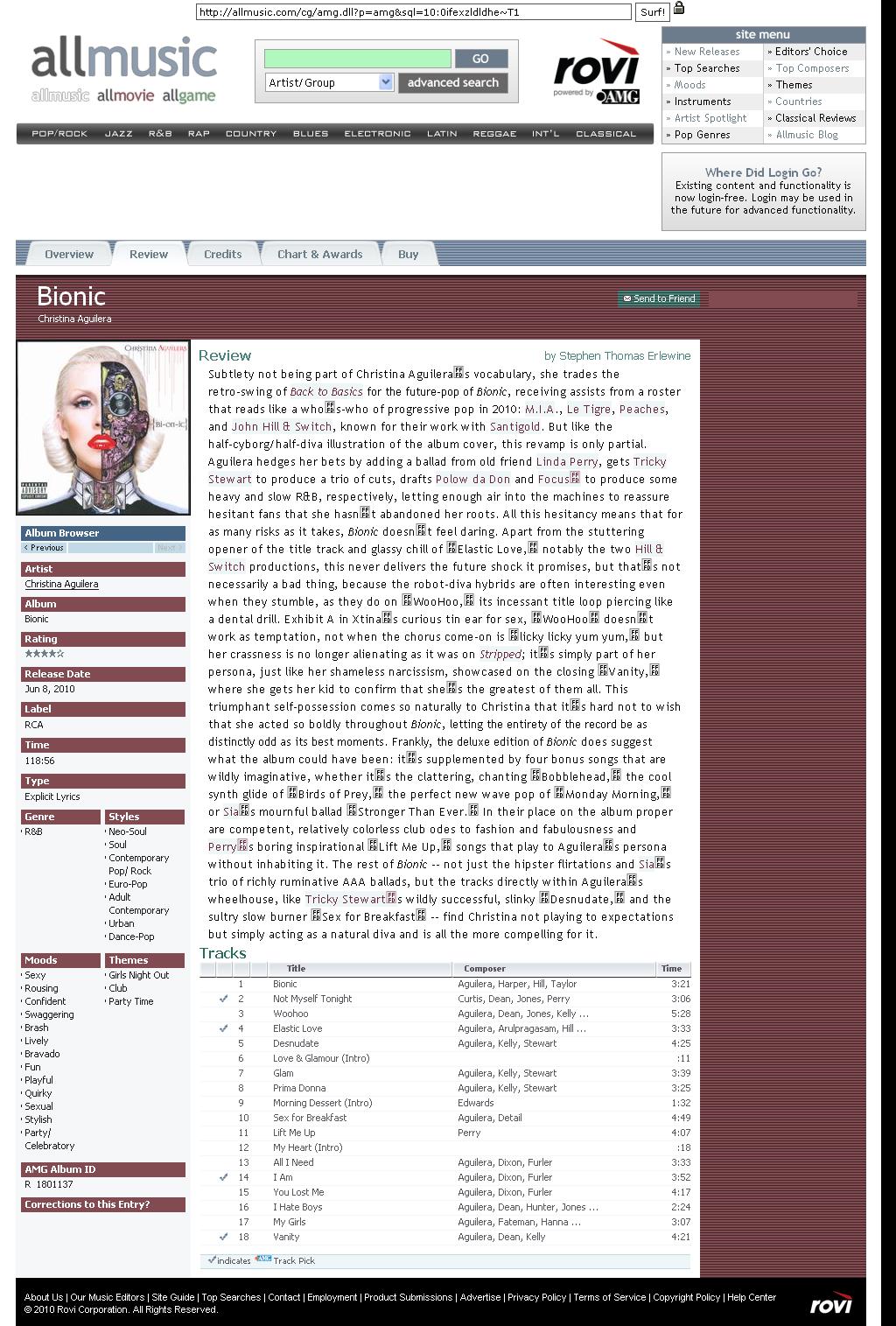Click I Hate Boys track title

(x=297, y=1207)
